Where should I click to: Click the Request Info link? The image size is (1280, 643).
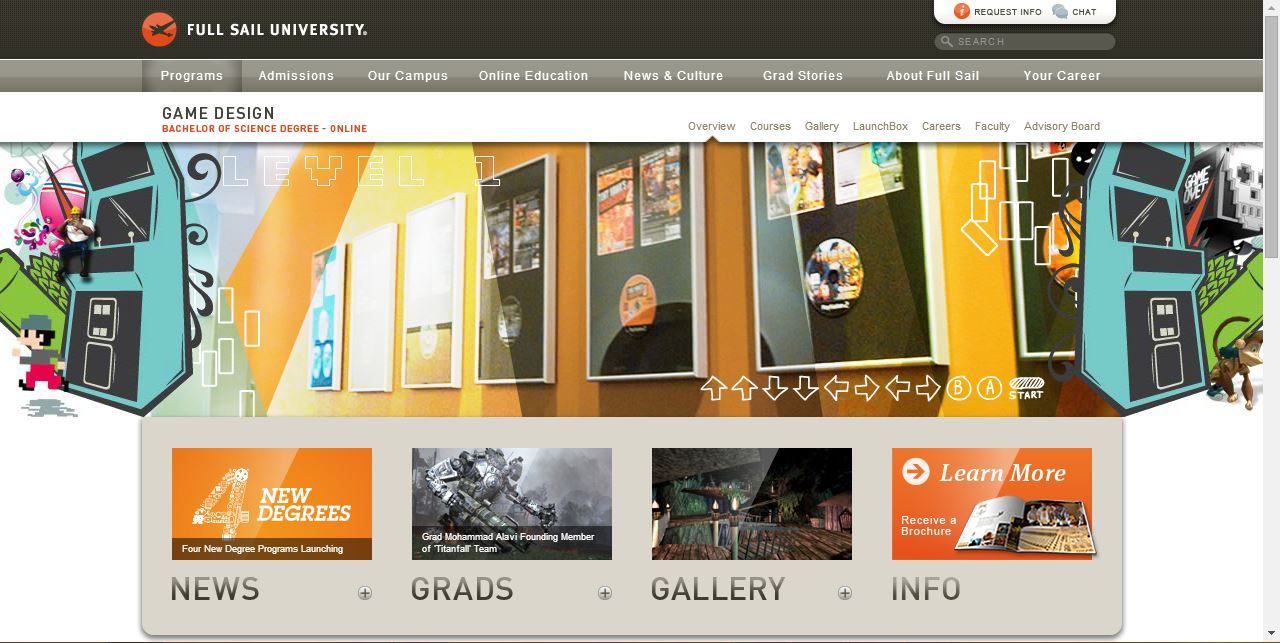[1007, 12]
